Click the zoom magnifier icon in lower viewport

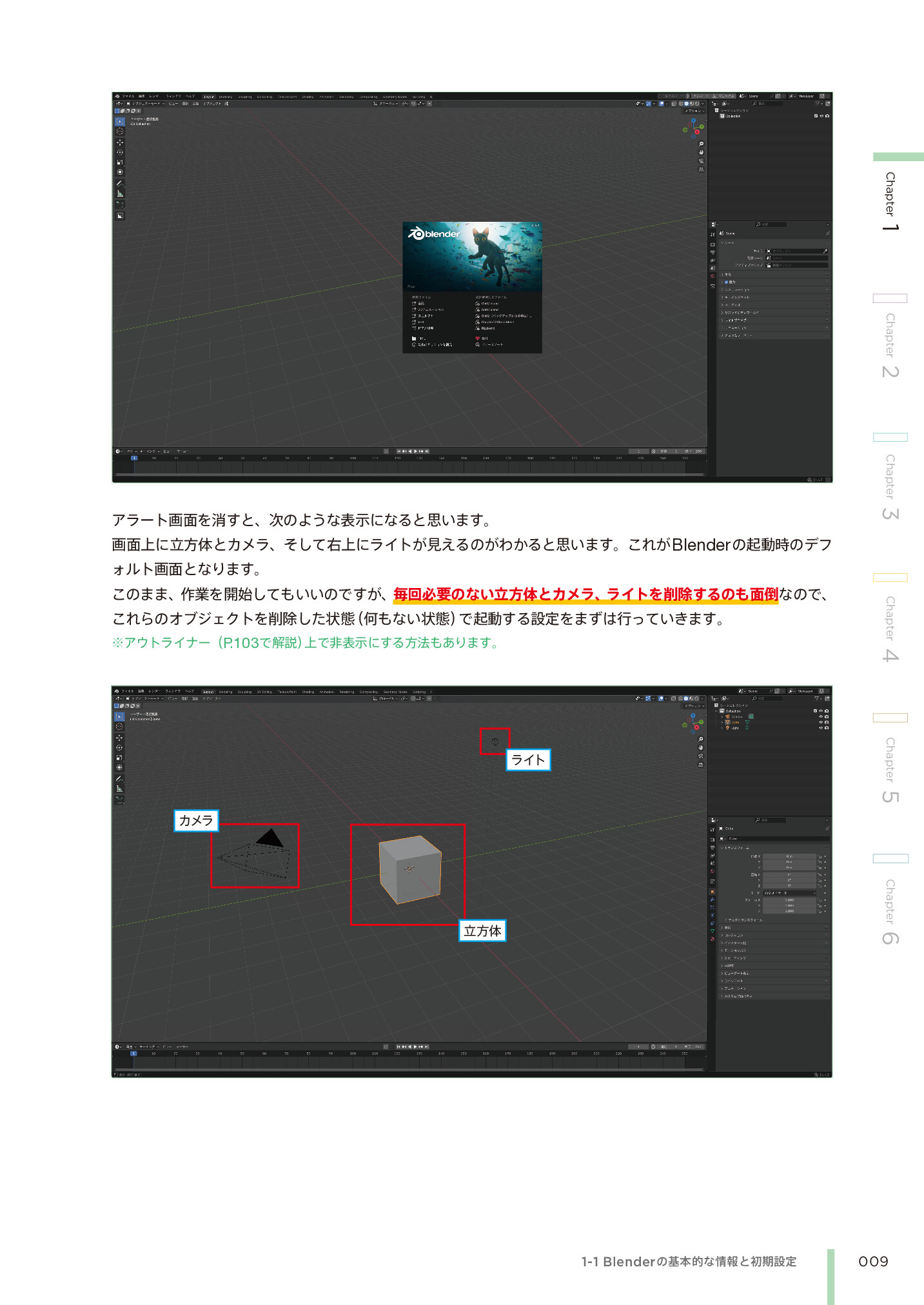(x=701, y=739)
